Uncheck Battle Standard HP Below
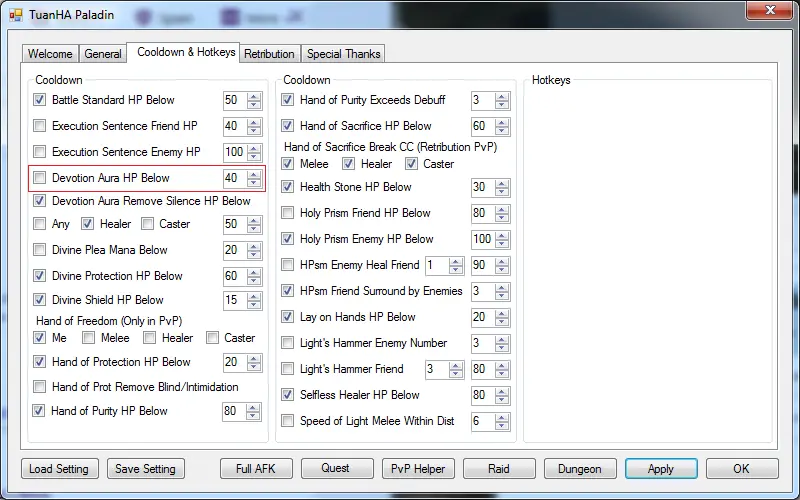The width and height of the screenshot is (800, 500). point(40,100)
